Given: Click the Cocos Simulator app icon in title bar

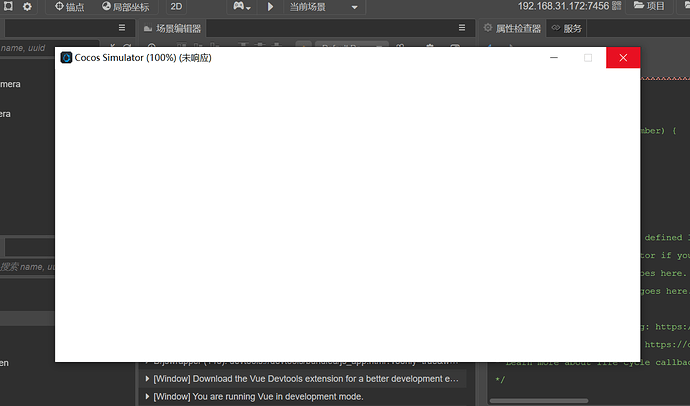Looking at the screenshot, I should (x=66, y=58).
